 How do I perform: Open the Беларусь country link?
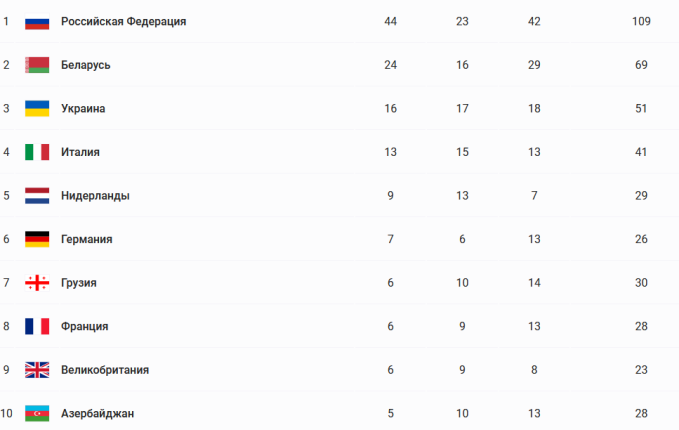(x=86, y=65)
